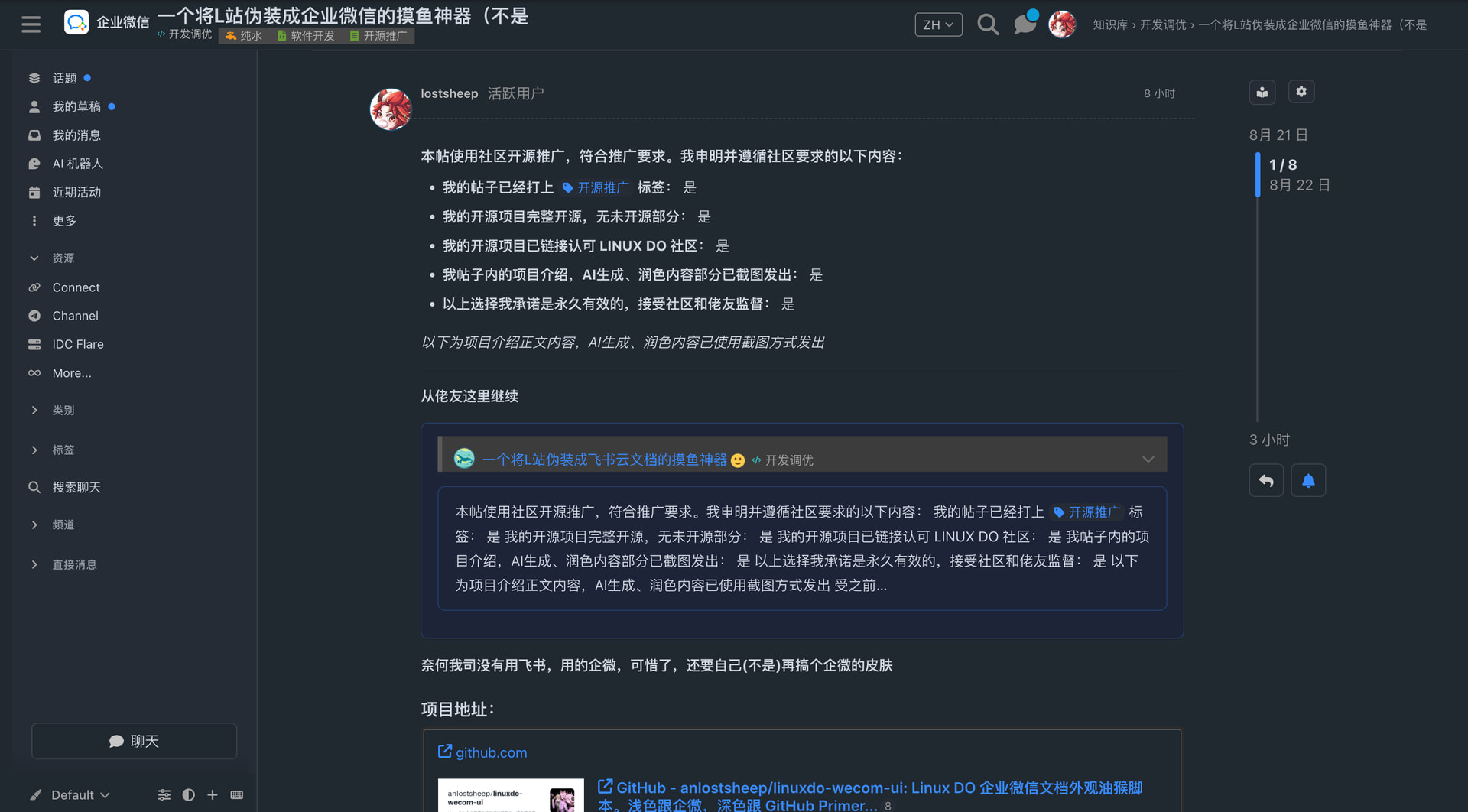The width and height of the screenshot is (1468, 812).
Task: Click the paintbrush theme icon
Action: [x=35, y=795]
